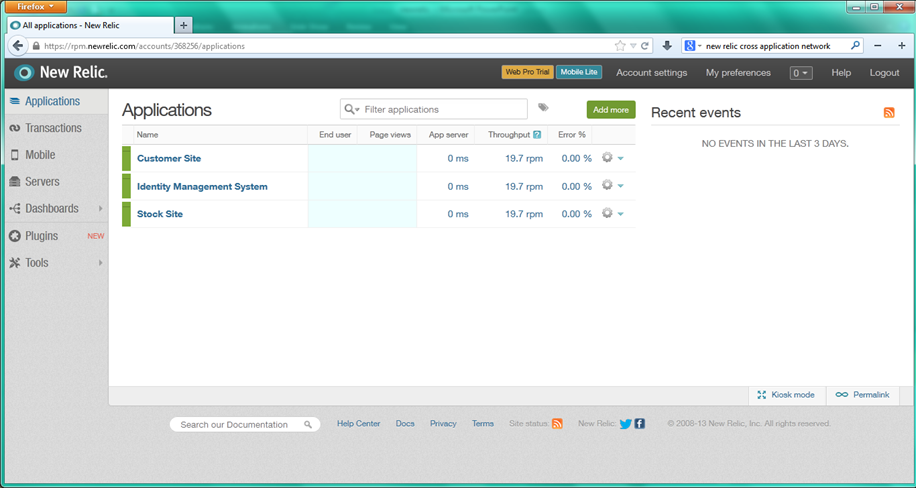The height and width of the screenshot is (488, 916).
Task: Click the Twitter icon in the footer
Action: (625, 424)
